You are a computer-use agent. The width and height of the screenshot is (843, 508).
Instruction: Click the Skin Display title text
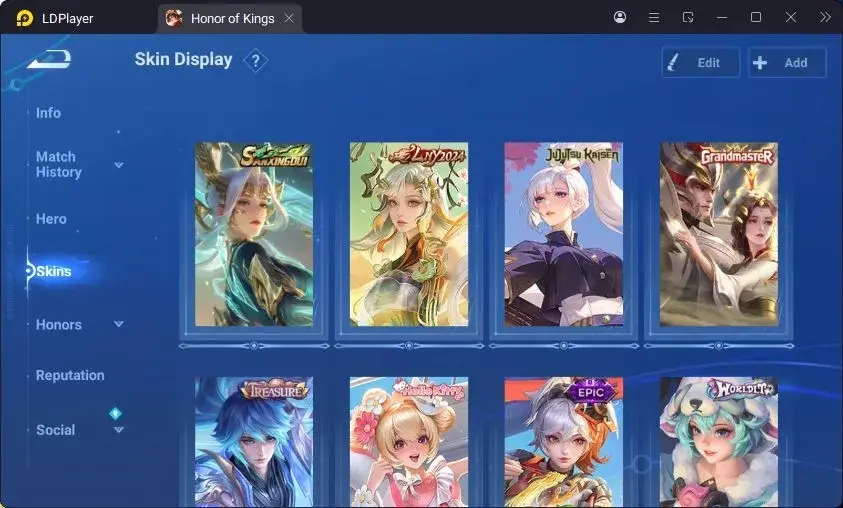click(x=183, y=60)
